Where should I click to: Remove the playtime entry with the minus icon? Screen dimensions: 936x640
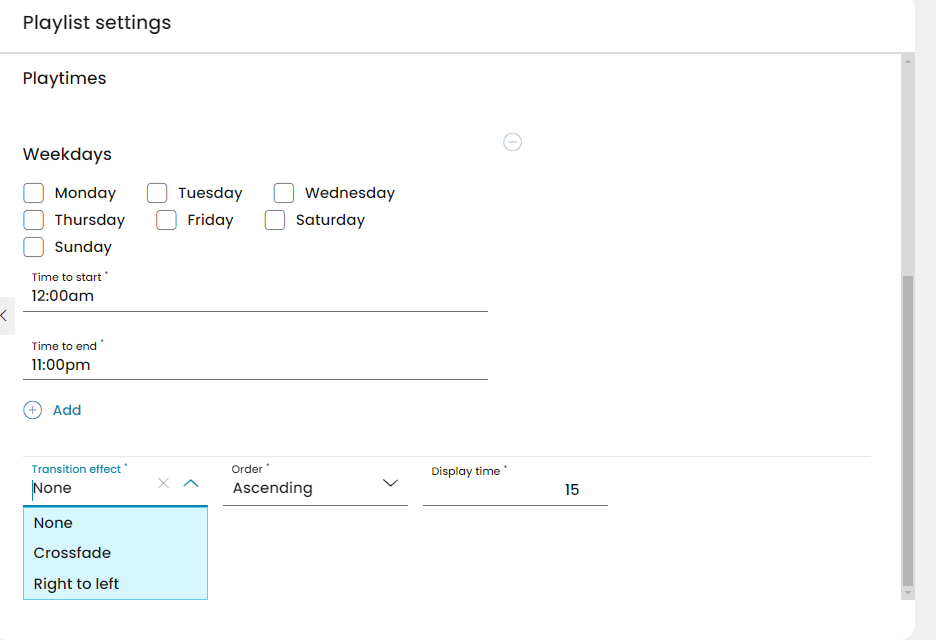[512, 142]
